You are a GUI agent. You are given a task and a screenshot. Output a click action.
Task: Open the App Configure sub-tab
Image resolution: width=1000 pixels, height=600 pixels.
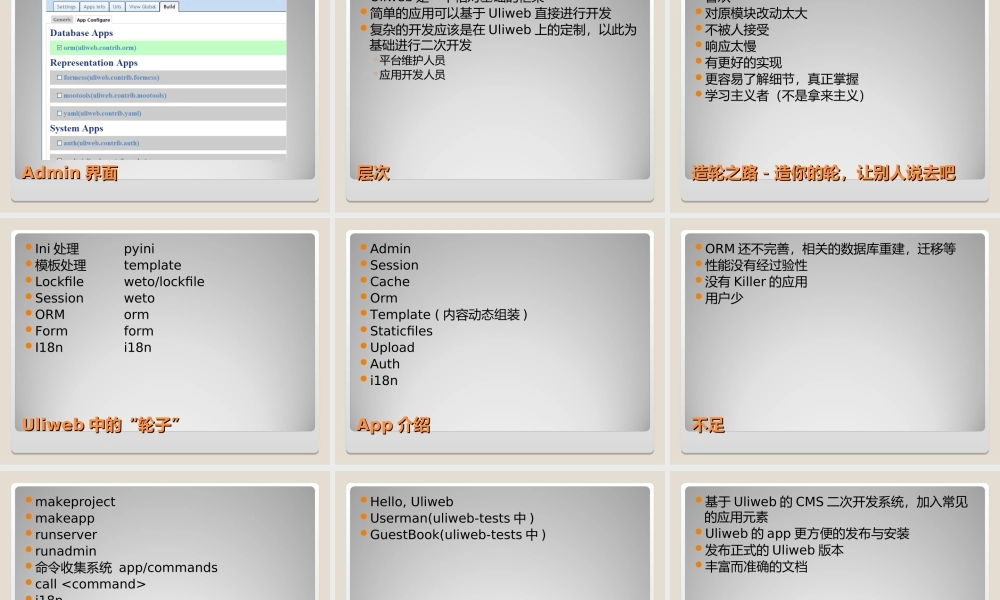click(93, 20)
